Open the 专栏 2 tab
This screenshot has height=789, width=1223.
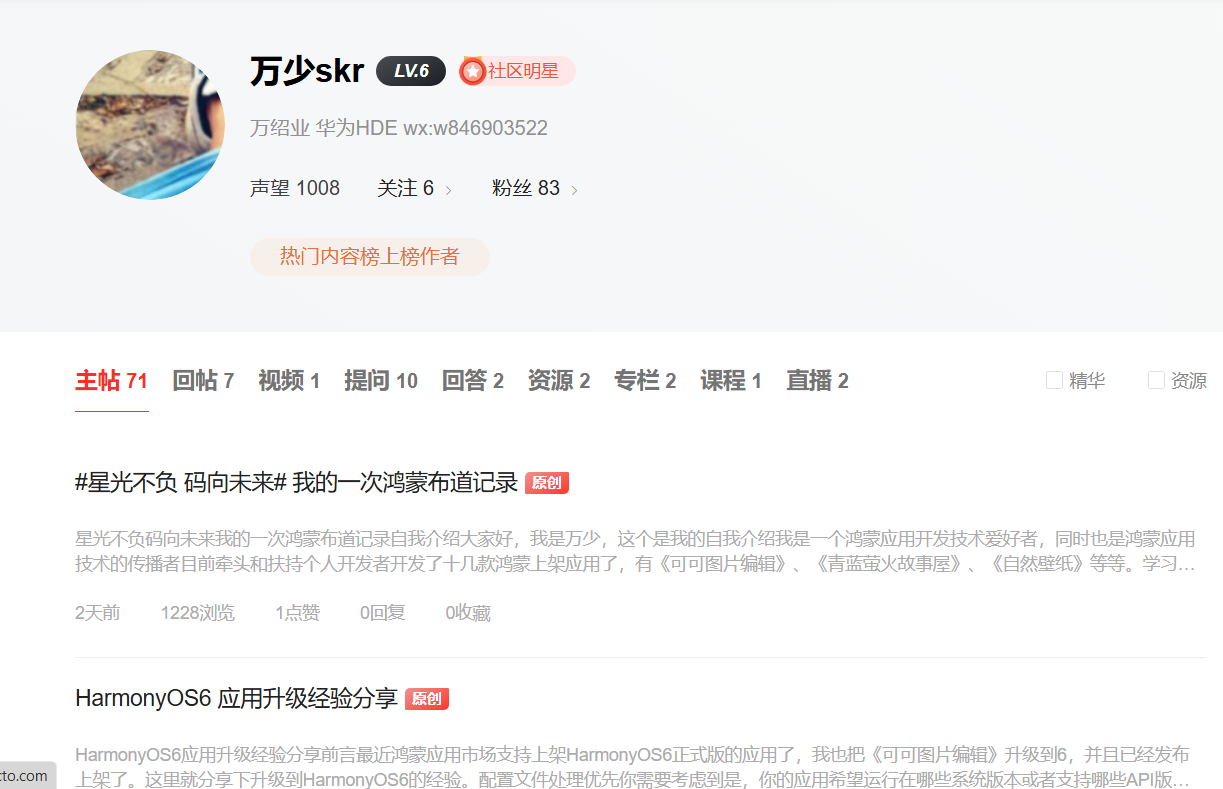[x=645, y=381]
